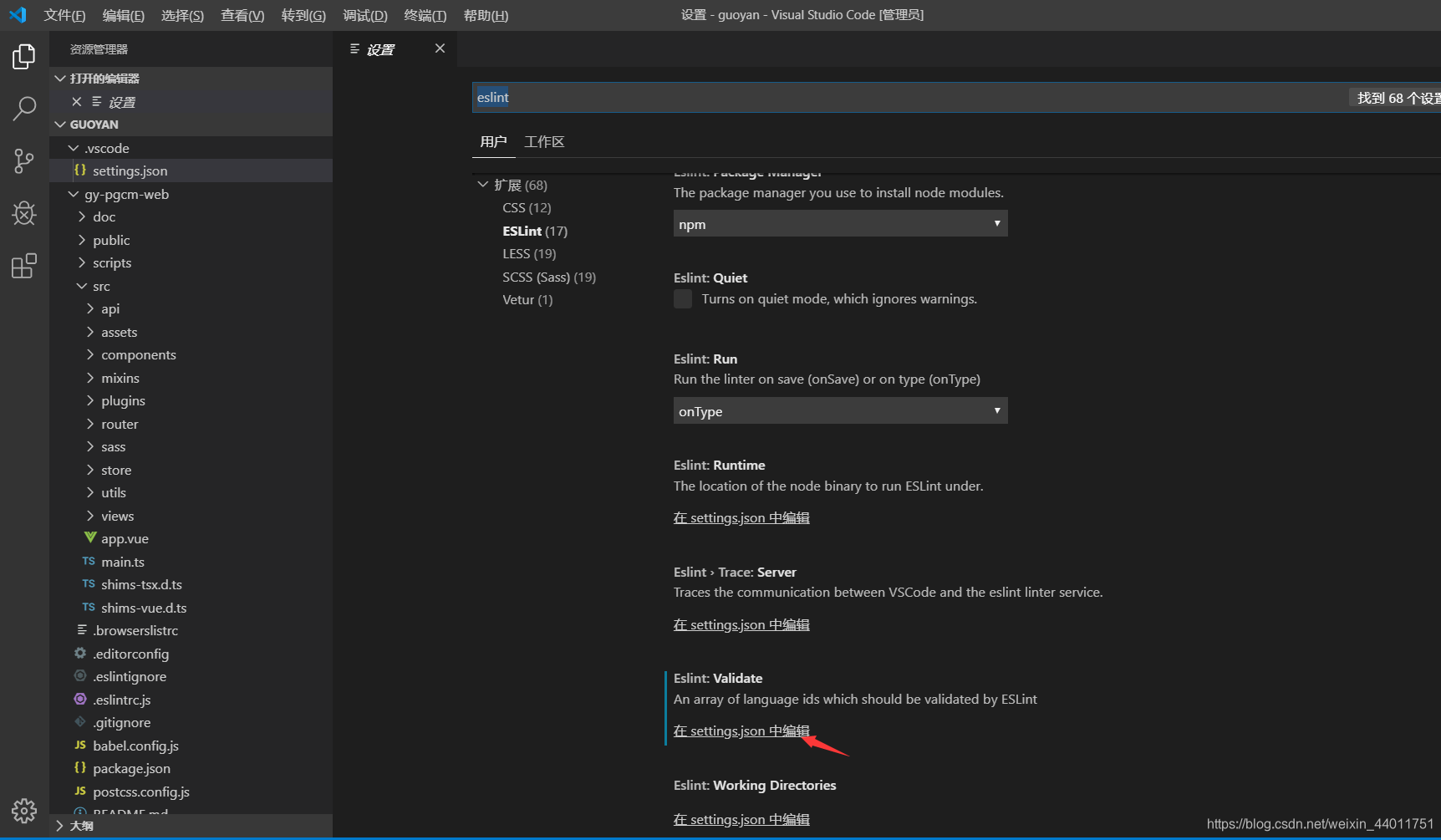Open the 查看(V) menu
Viewport: 1441px width, 840px height.
coord(242,15)
